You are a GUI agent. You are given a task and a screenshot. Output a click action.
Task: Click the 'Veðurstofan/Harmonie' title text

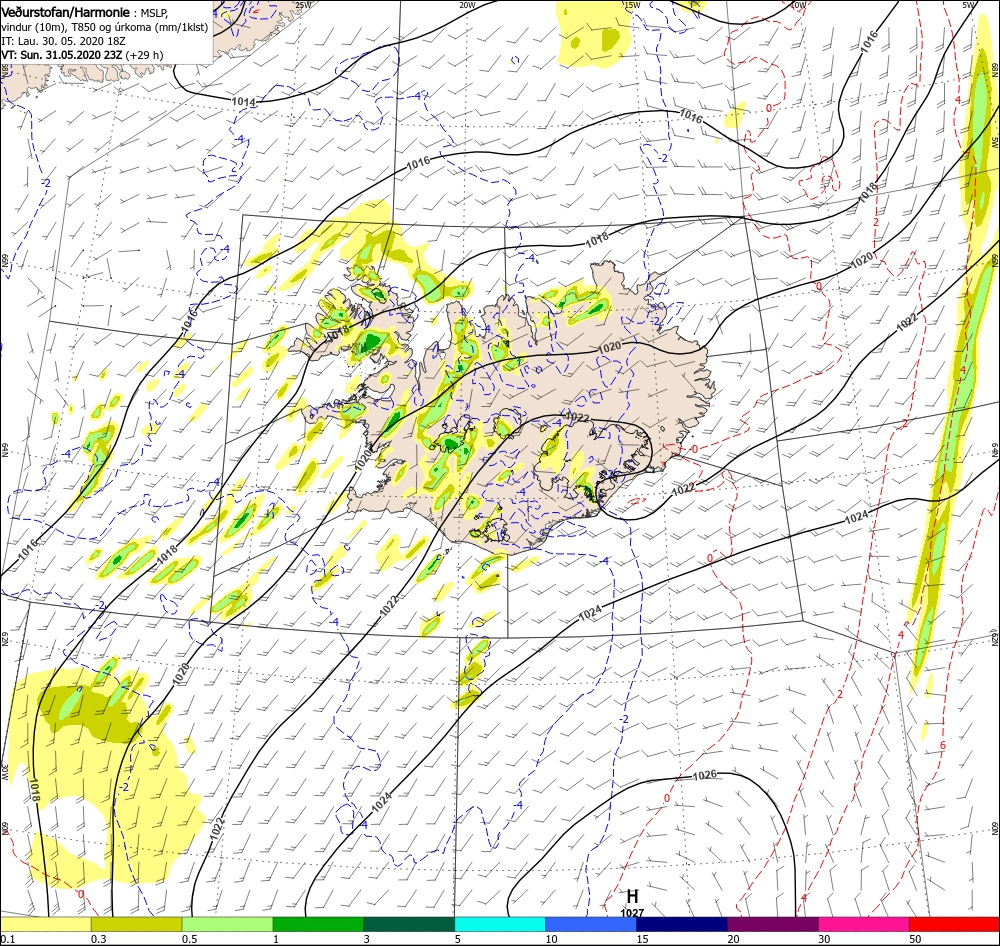click(x=66, y=12)
